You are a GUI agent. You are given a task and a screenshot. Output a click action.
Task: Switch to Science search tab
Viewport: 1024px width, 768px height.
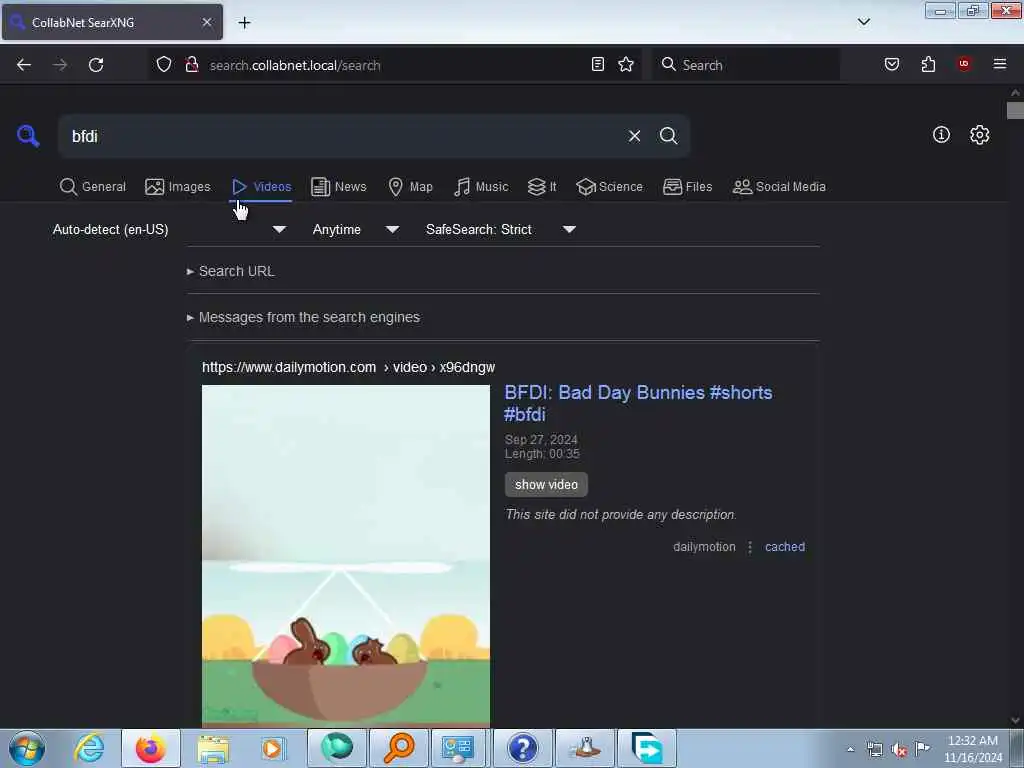(609, 187)
